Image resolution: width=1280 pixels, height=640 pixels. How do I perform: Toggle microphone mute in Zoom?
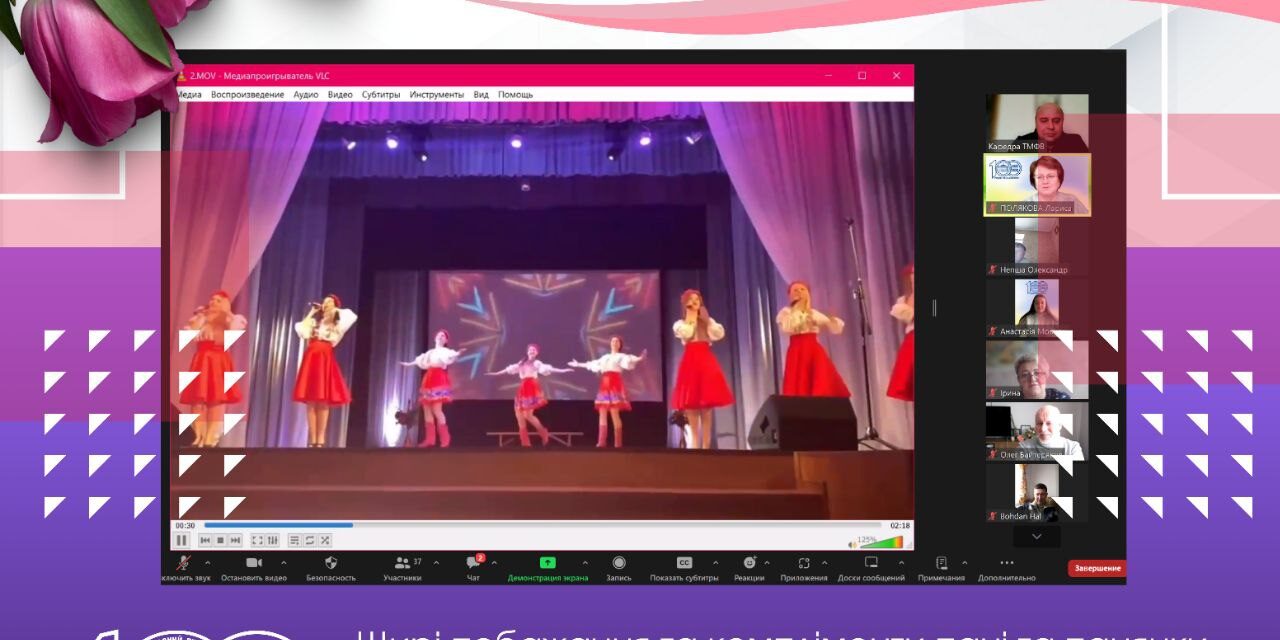(183, 563)
